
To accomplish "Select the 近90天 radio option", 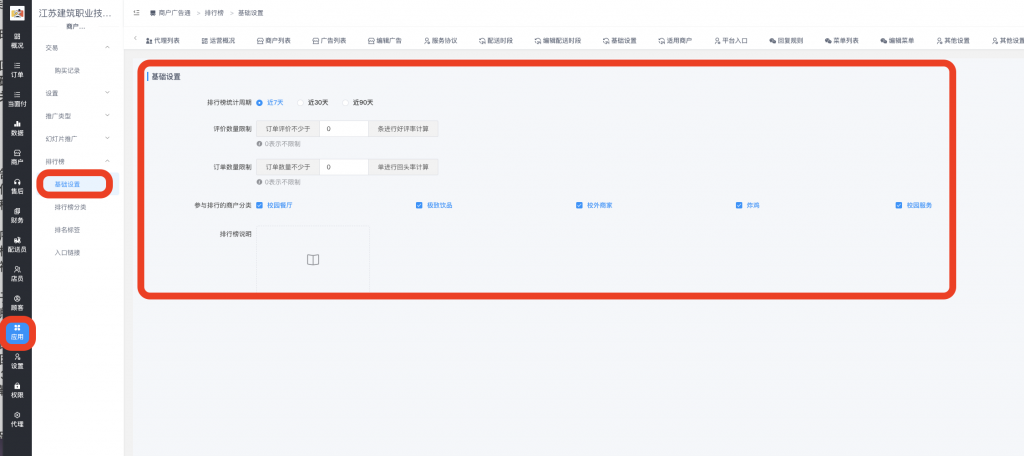I will click(x=345, y=103).
